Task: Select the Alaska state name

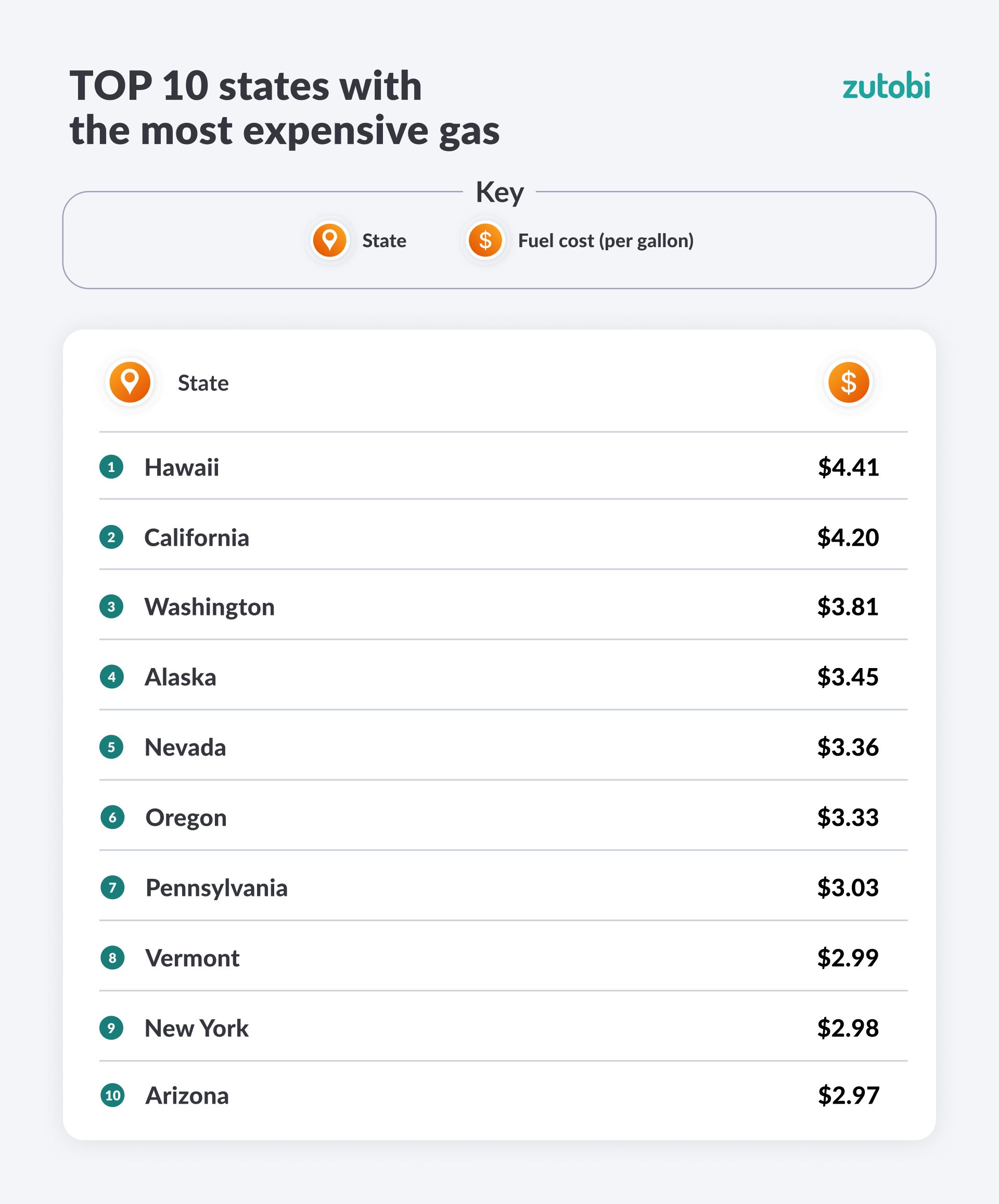Action: (x=180, y=677)
